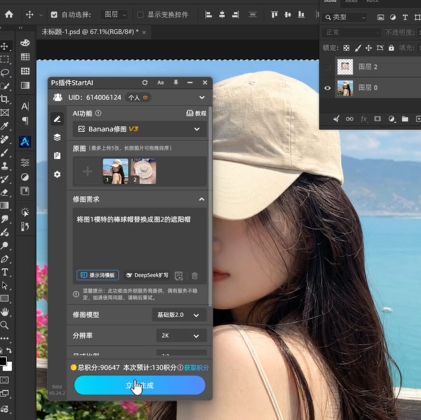Viewport: 421px width, 420px height.
Task: Switch to the untitled-1.psd document tab
Action: pyautogui.click(x=90, y=32)
